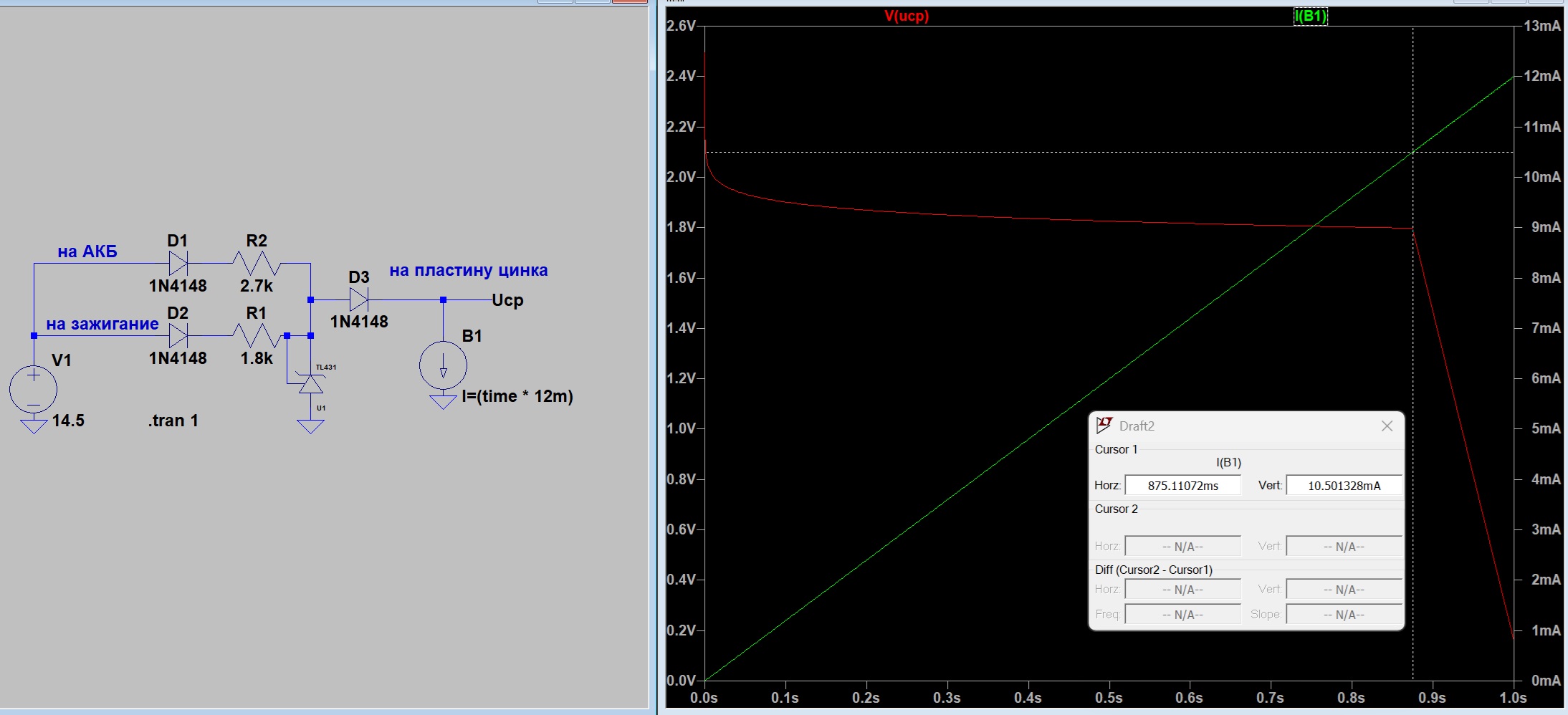Close the Draft2 cursor dialog

click(x=1387, y=426)
